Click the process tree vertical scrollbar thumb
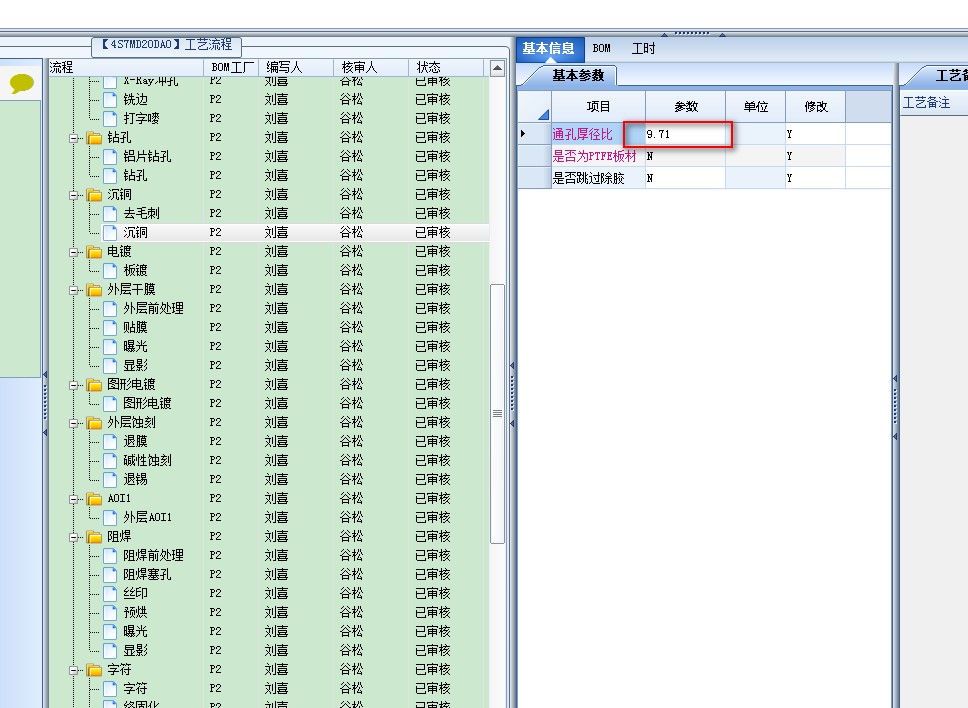The height and width of the screenshot is (708, 968). tap(498, 414)
